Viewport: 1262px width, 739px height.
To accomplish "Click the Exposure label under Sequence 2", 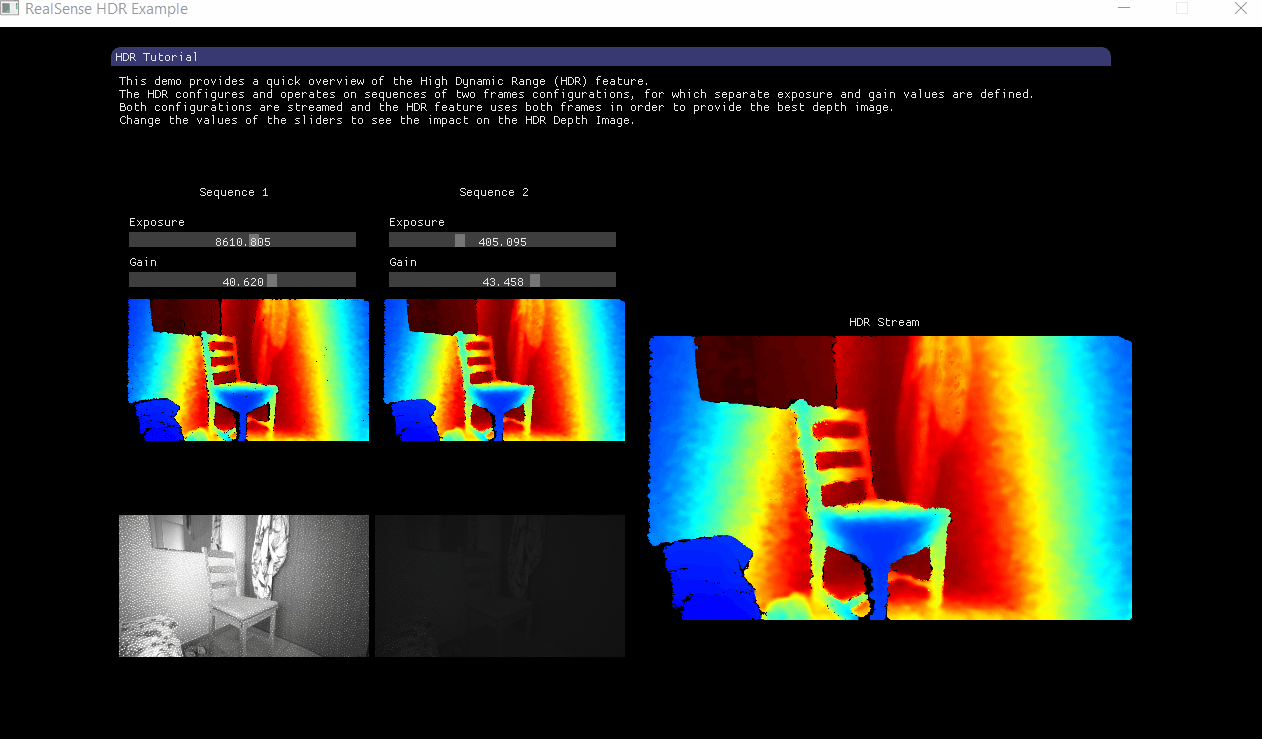I will point(417,222).
